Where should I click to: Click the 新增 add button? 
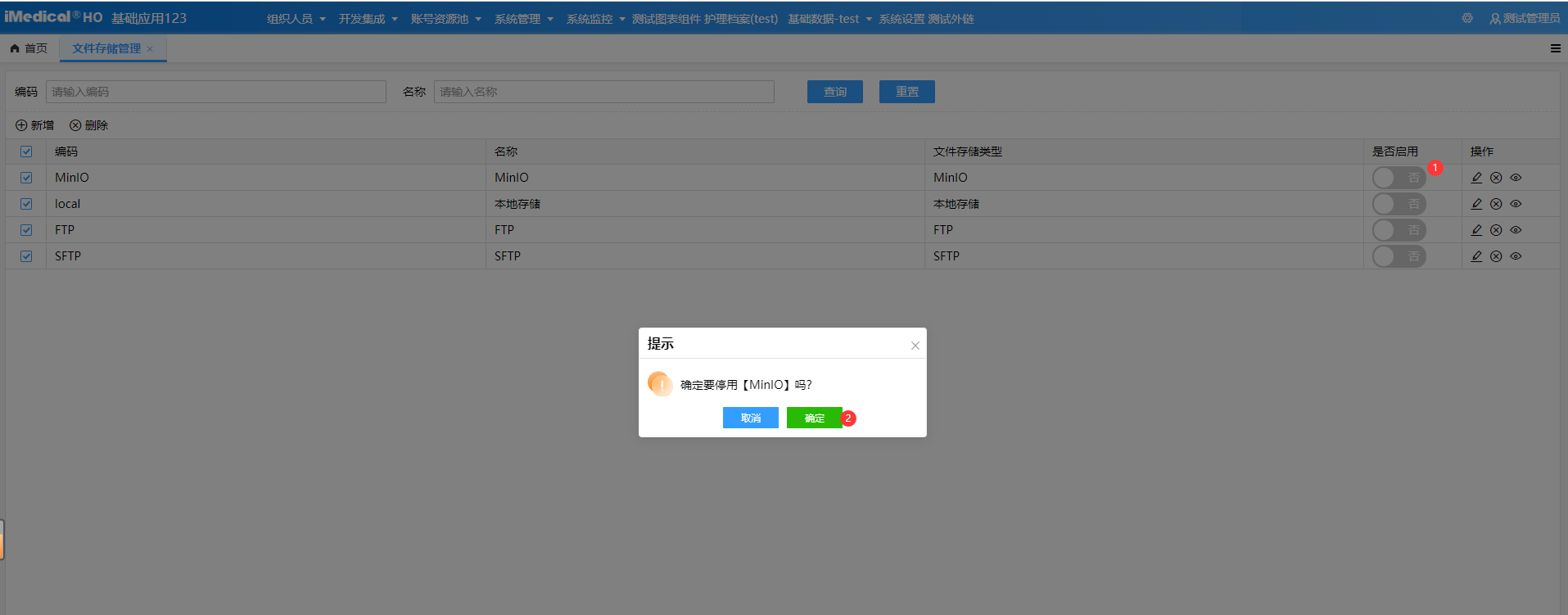pyautogui.click(x=34, y=125)
